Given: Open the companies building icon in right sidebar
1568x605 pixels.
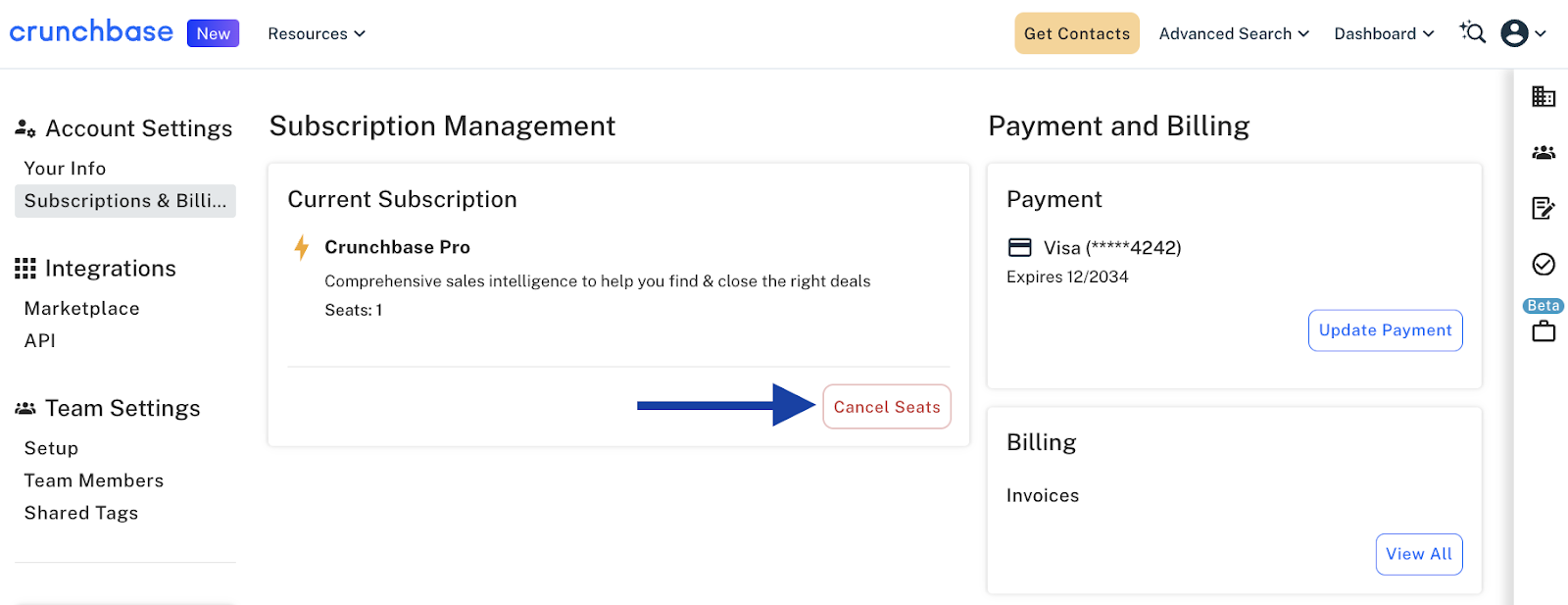Looking at the screenshot, I should click(x=1543, y=96).
